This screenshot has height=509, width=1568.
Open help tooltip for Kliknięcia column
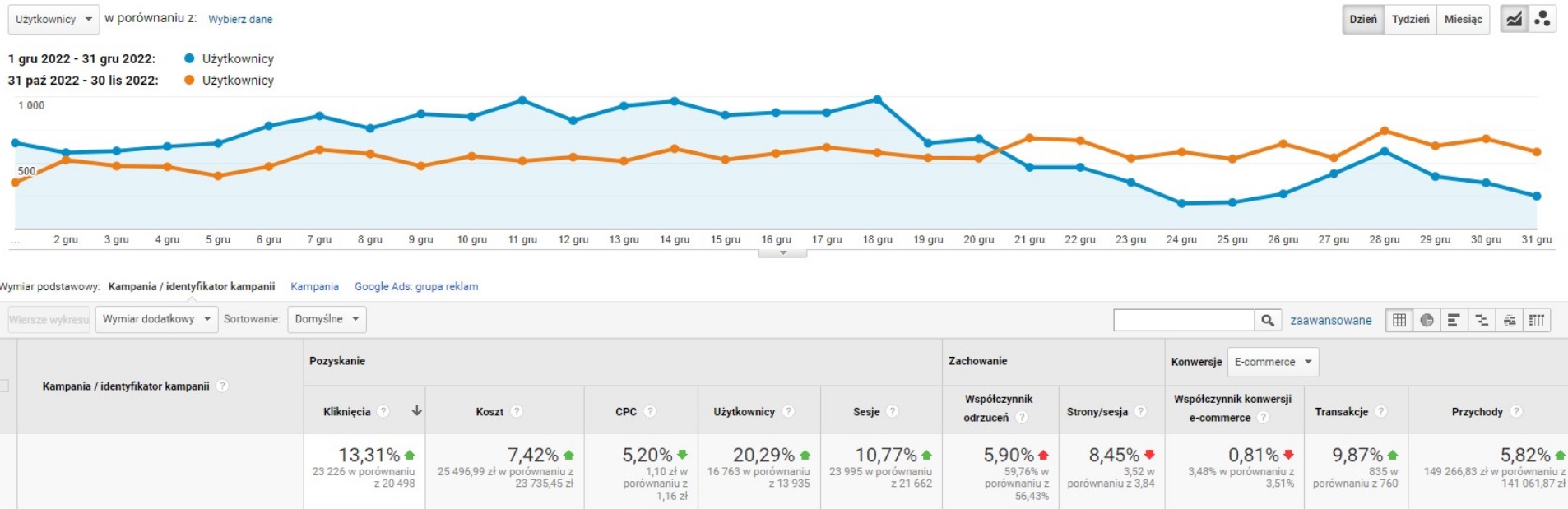(x=383, y=412)
